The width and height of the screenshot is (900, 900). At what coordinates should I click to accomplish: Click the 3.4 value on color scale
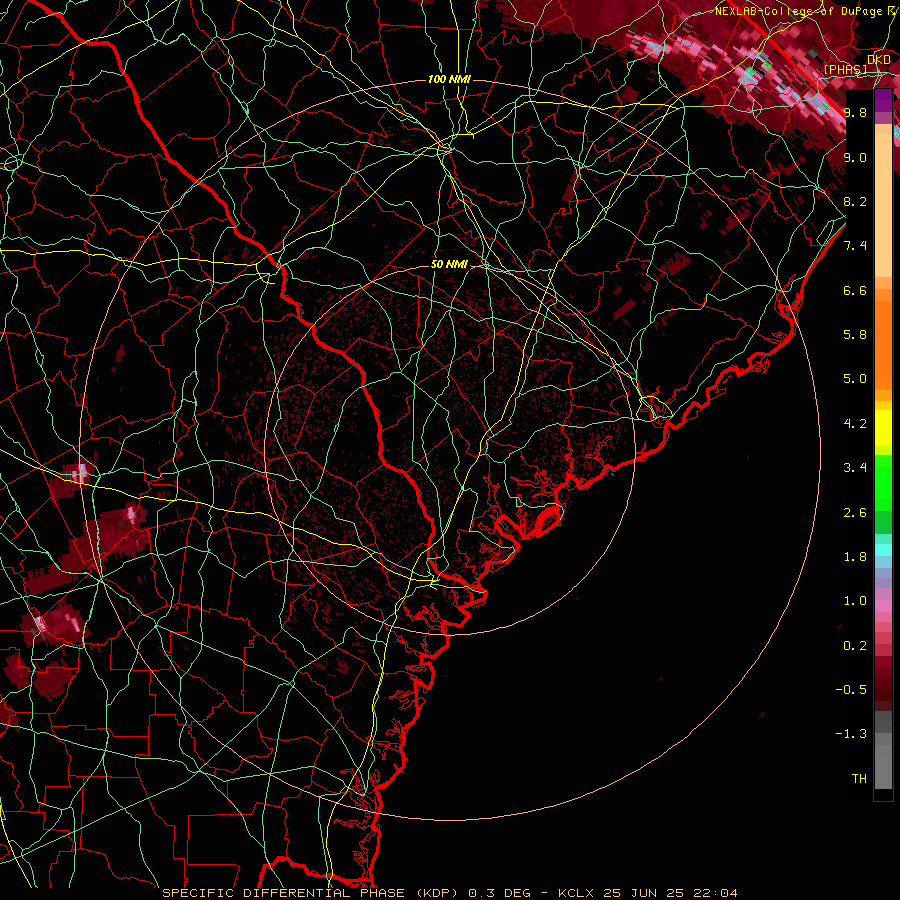[x=855, y=468]
